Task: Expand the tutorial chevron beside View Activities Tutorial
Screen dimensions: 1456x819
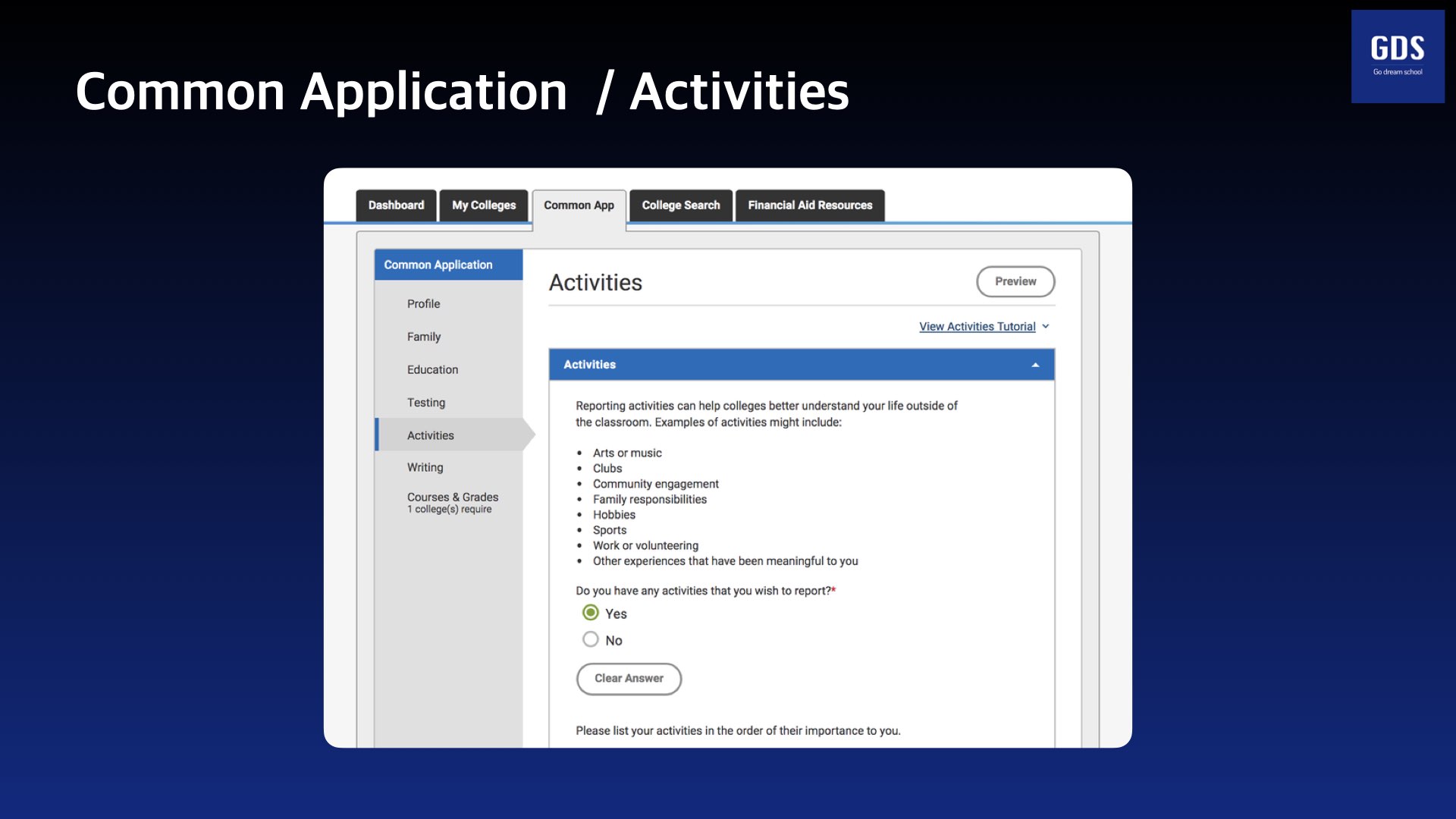Action: [1046, 326]
